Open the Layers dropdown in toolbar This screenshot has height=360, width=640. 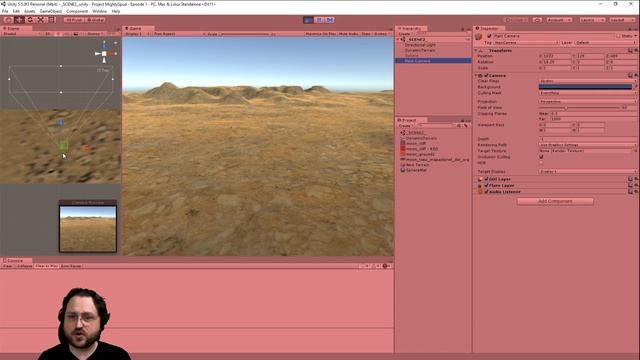592,20
